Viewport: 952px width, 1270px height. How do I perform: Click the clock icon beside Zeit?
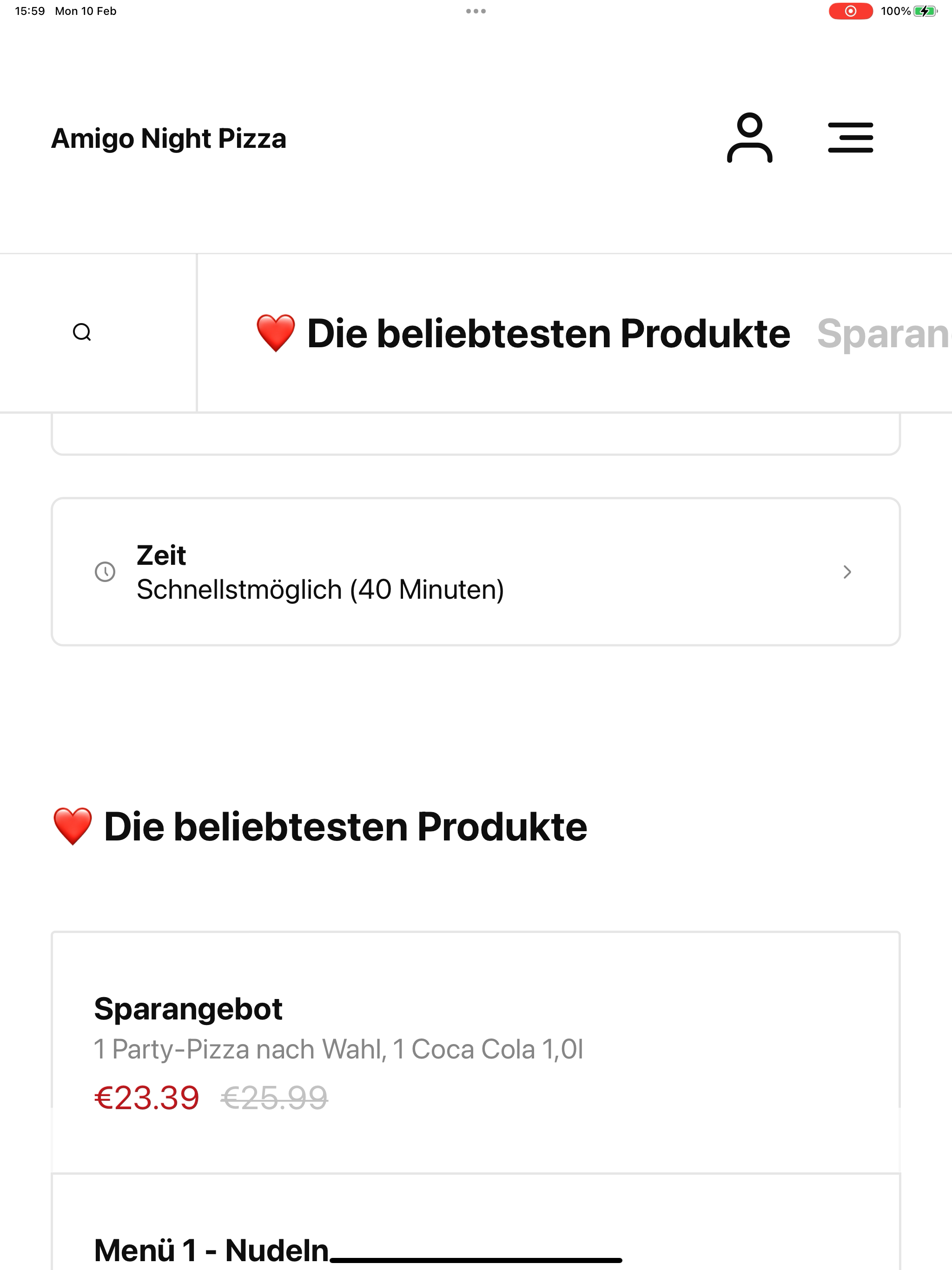pyautogui.click(x=105, y=572)
